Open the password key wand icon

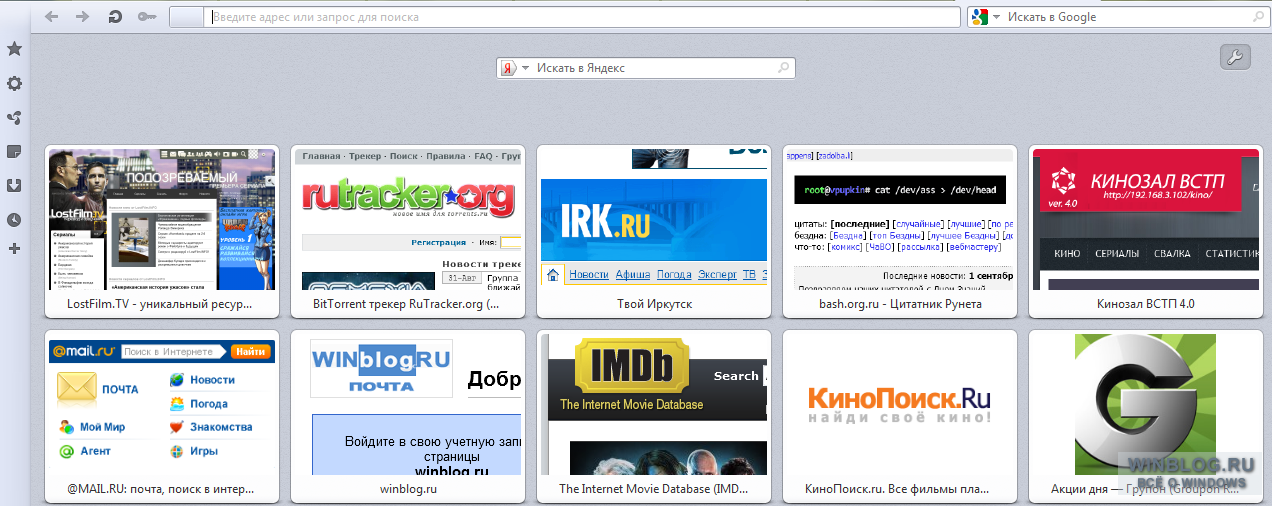(x=146, y=17)
